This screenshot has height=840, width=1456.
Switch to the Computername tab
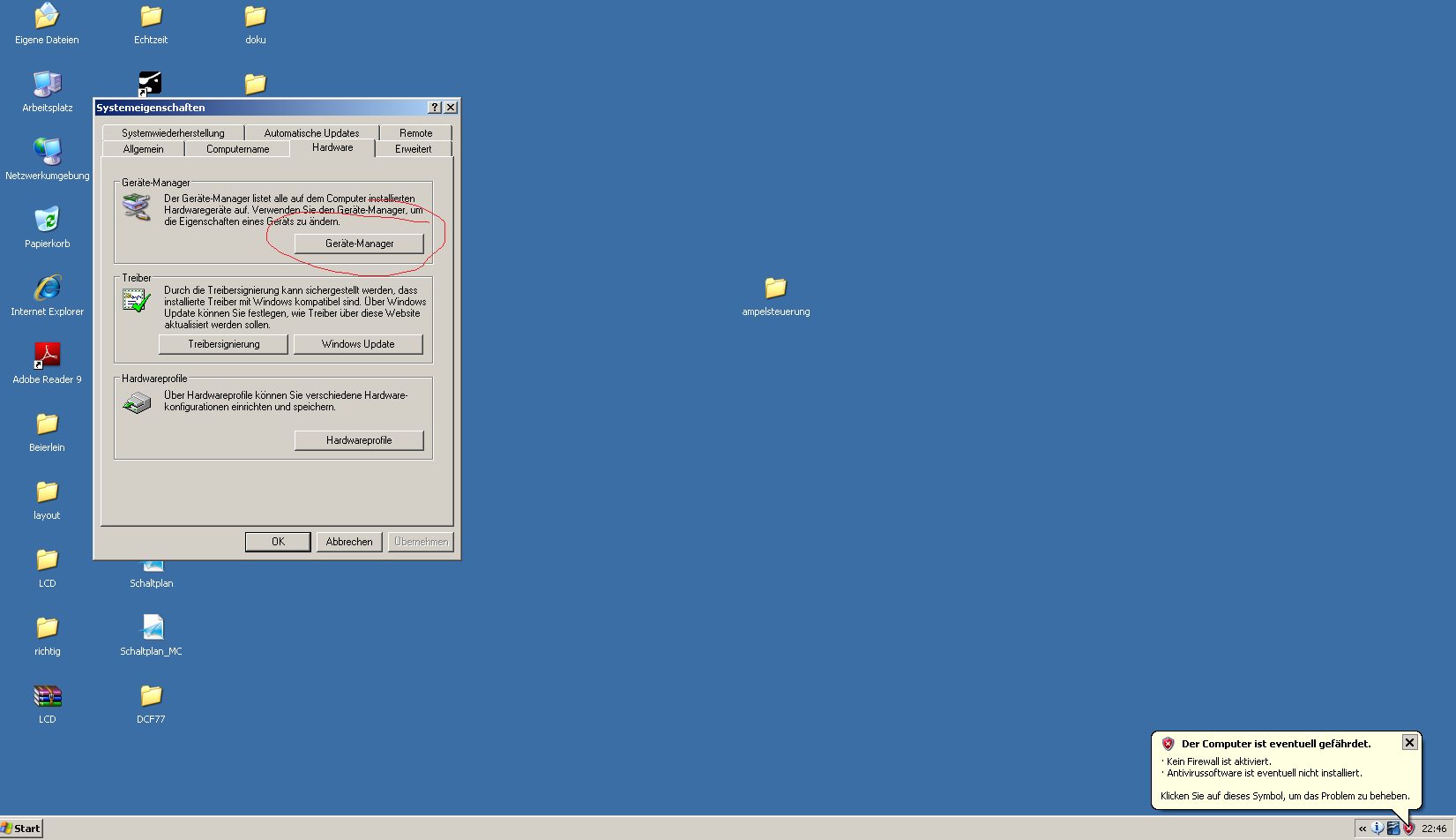click(237, 149)
